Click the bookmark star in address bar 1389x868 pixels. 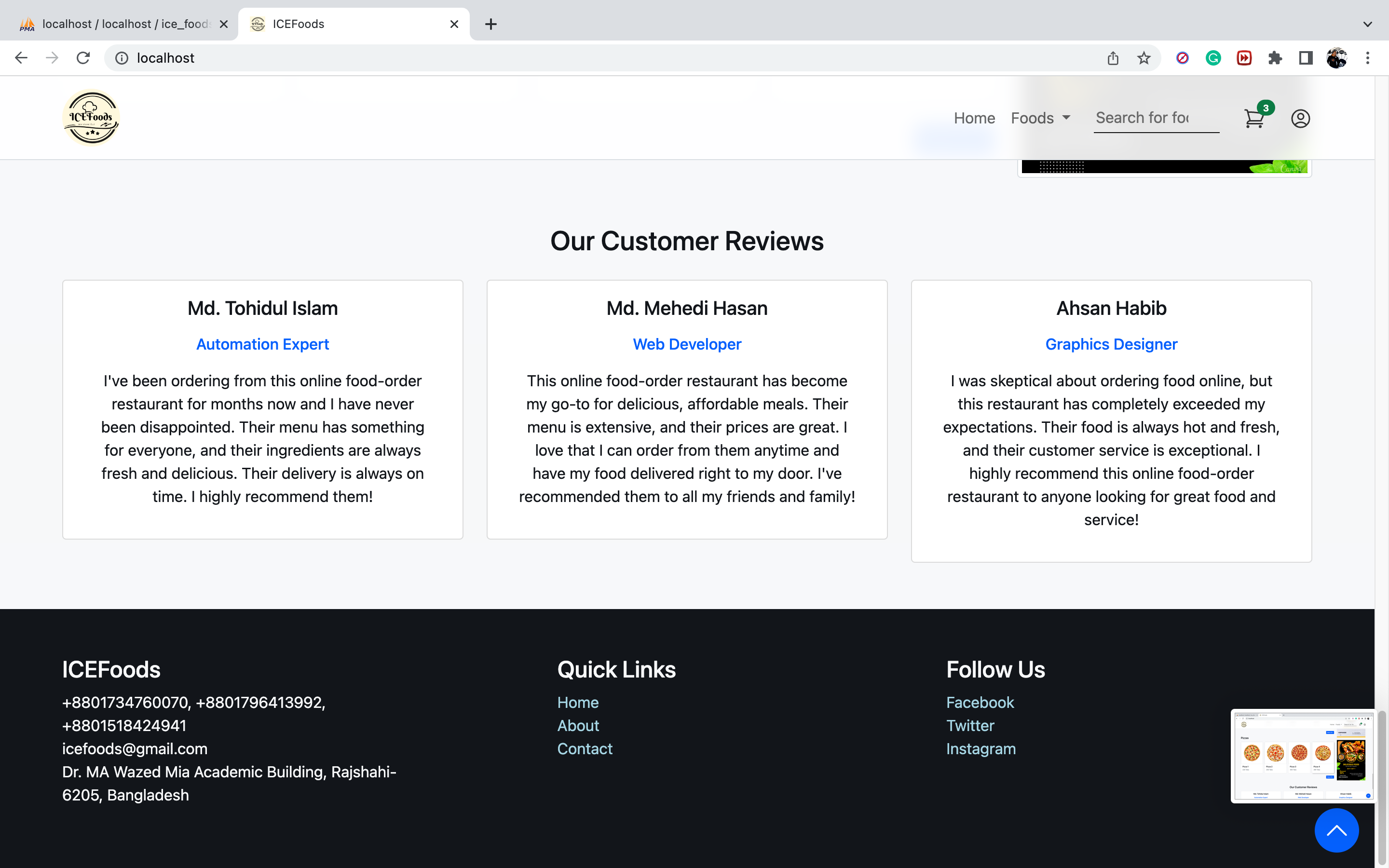point(1144,57)
